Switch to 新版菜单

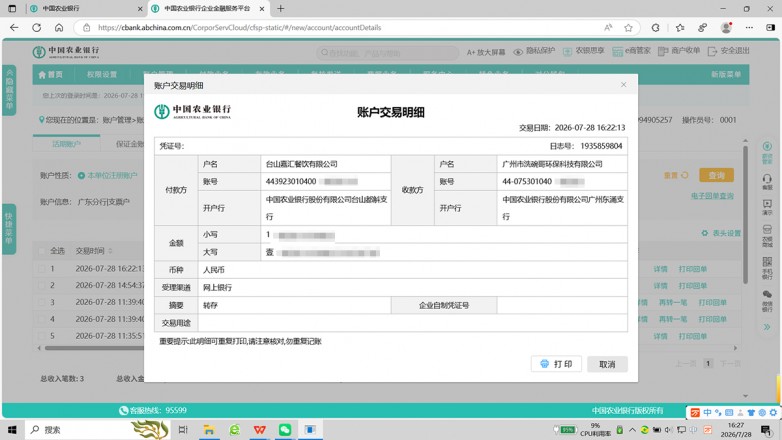[x=726, y=74]
